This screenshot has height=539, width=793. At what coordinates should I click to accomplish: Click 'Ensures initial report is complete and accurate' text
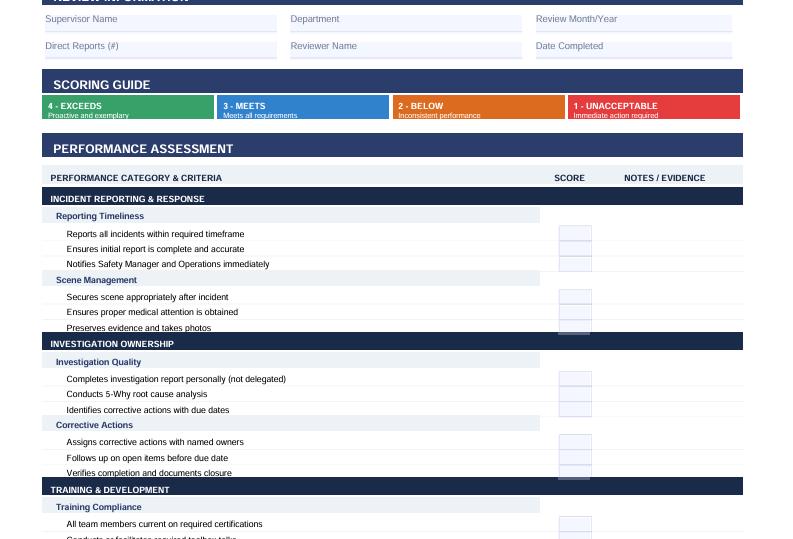click(155, 249)
